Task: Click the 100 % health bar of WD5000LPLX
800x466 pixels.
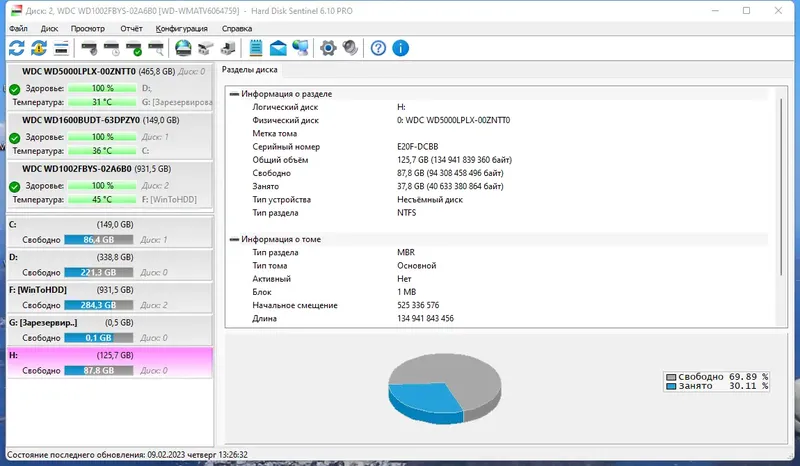Action: (x=102, y=88)
